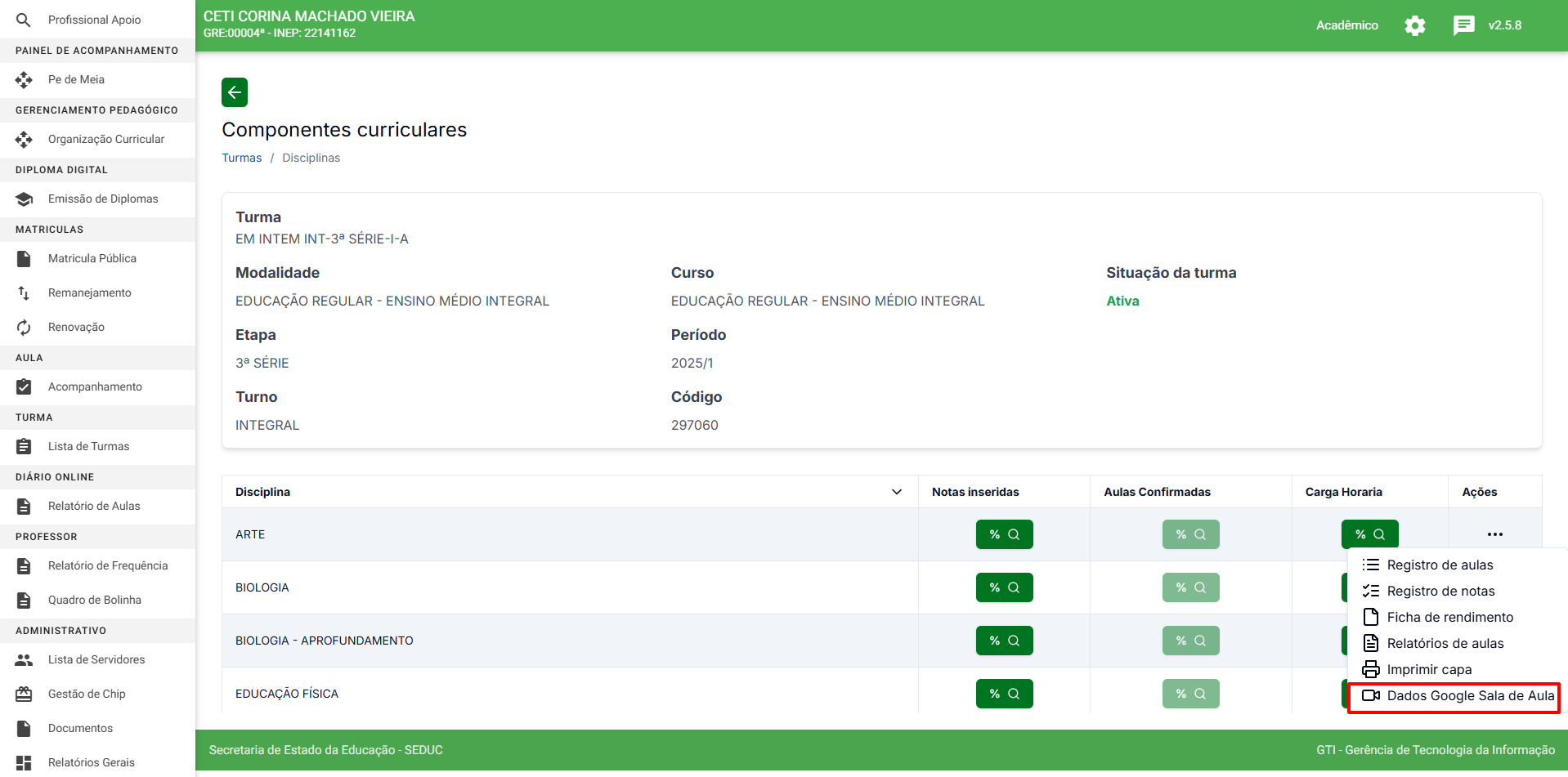Click the green back arrow button

pos(235,92)
